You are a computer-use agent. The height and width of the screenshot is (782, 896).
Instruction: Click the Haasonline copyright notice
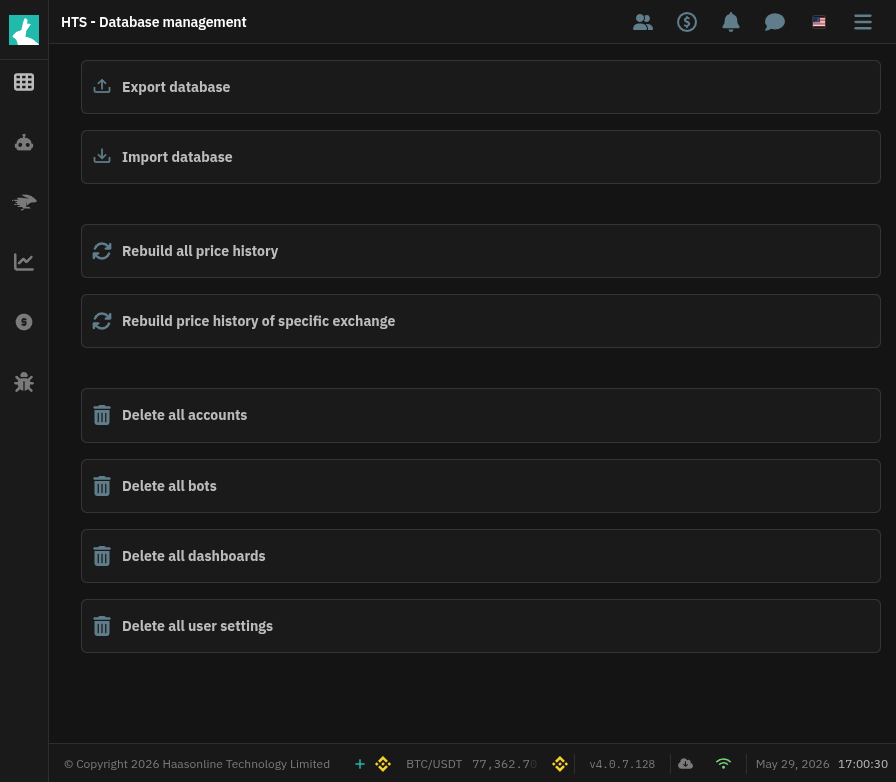pyautogui.click(x=197, y=764)
